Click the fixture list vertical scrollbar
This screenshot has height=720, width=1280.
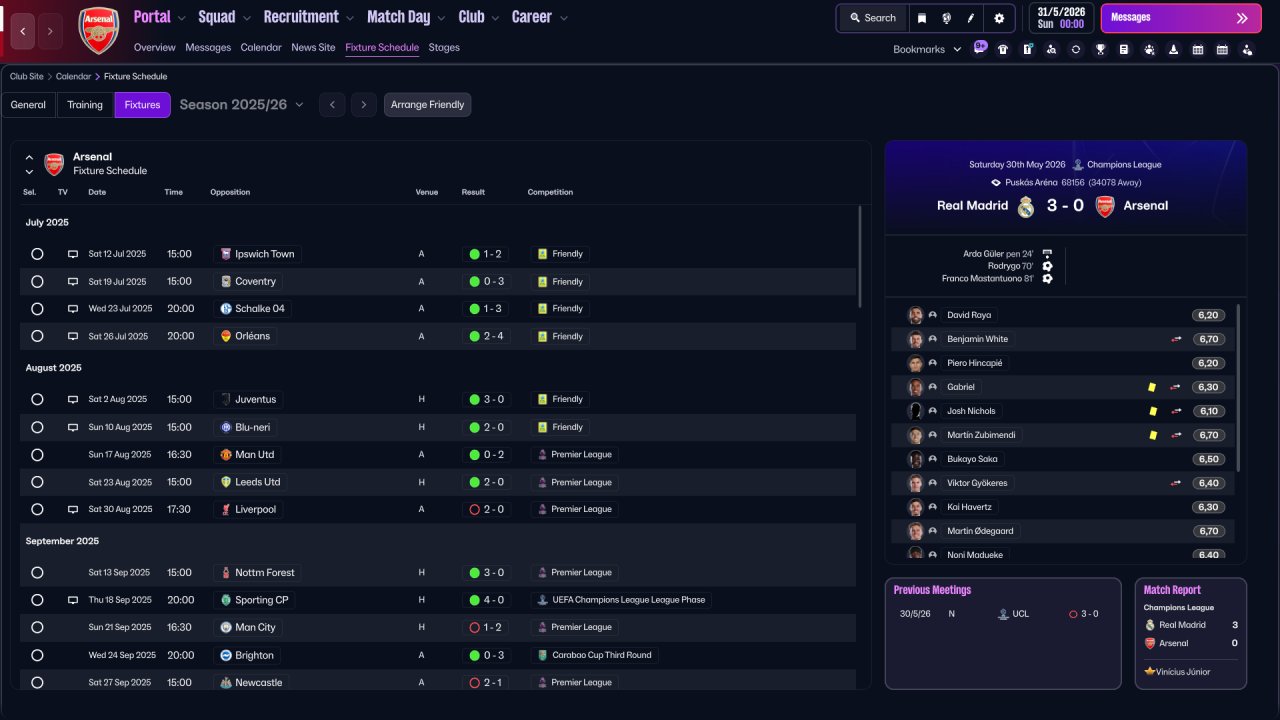pyautogui.click(x=860, y=257)
